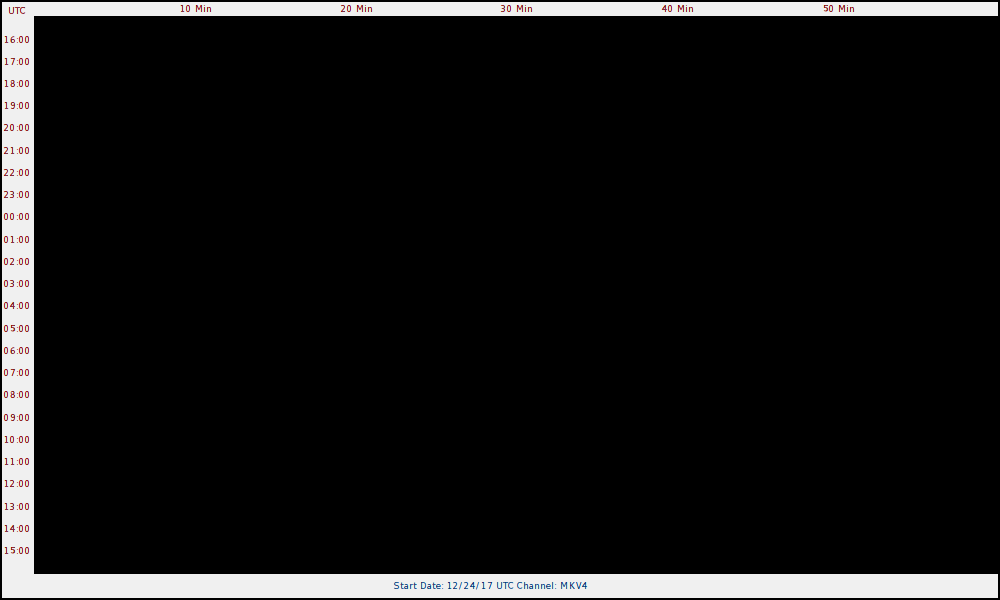Click the 14:00 hour row label

coord(17,529)
